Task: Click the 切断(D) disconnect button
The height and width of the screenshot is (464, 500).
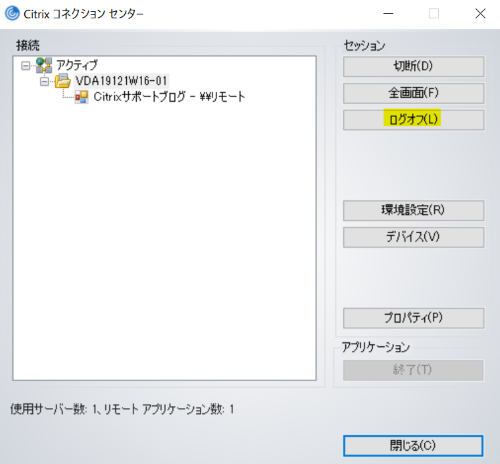Action: pos(413,66)
